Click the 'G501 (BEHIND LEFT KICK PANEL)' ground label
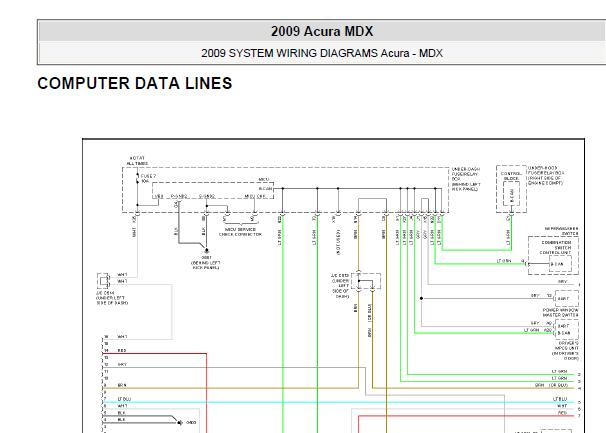606x433 pixels. (x=206, y=263)
